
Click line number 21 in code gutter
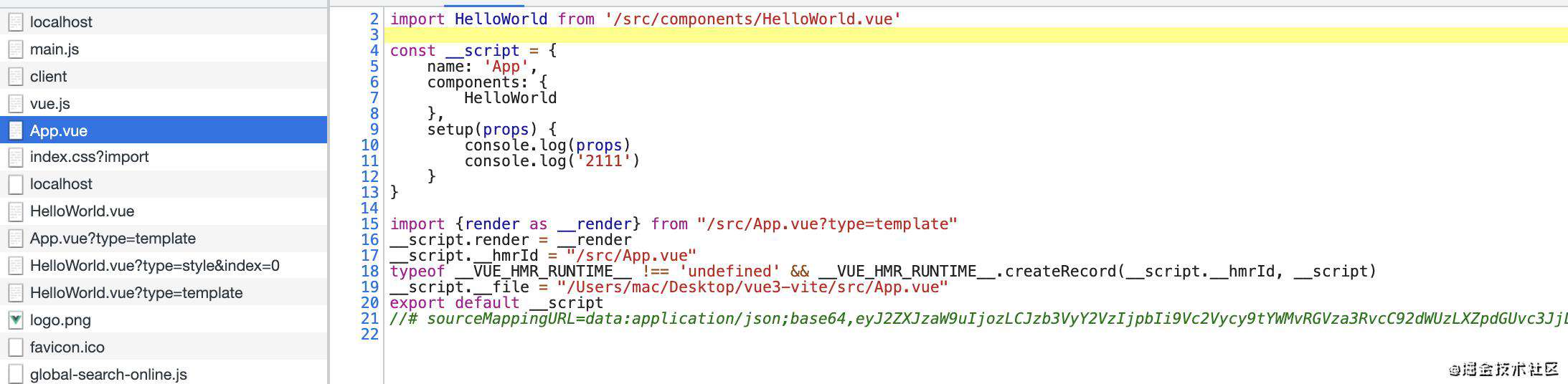(x=369, y=319)
